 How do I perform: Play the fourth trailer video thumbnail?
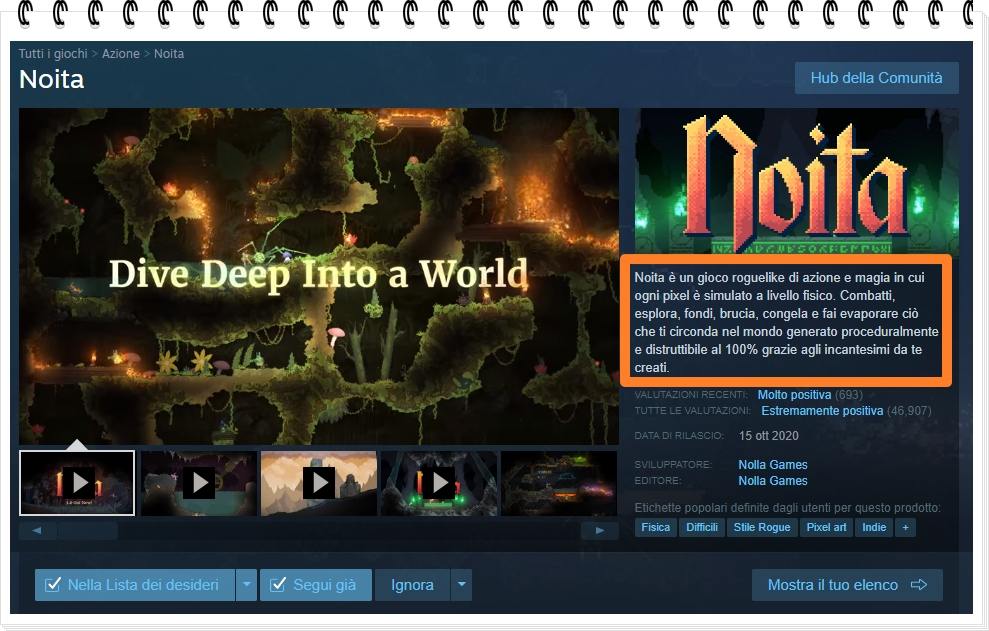point(438,483)
